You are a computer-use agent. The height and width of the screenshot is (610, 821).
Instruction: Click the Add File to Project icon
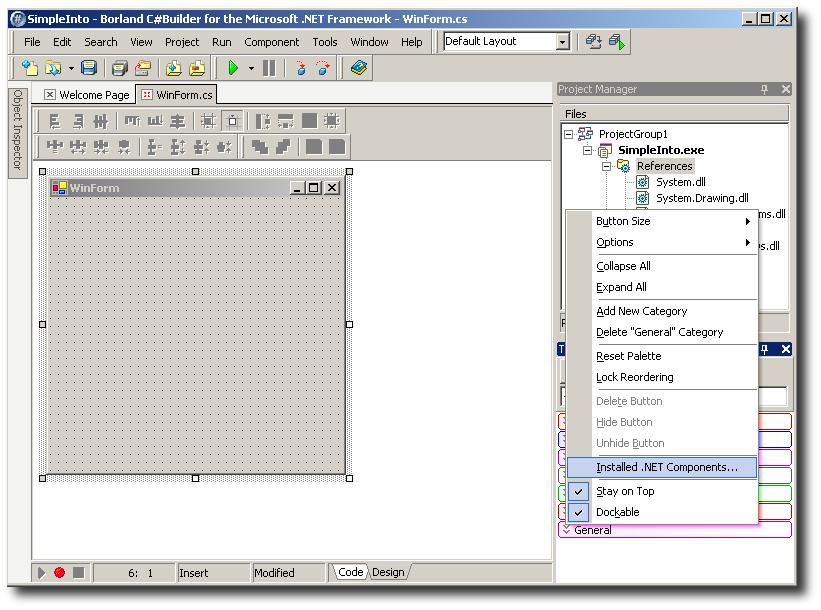point(174,68)
